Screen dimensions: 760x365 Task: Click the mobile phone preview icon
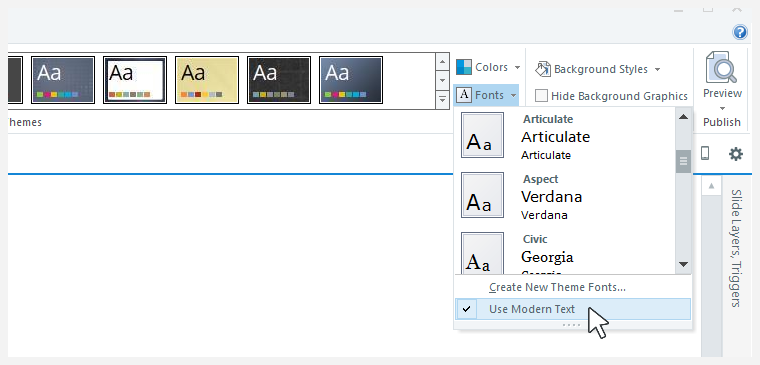pyautogui.click(x=705, y=154)
